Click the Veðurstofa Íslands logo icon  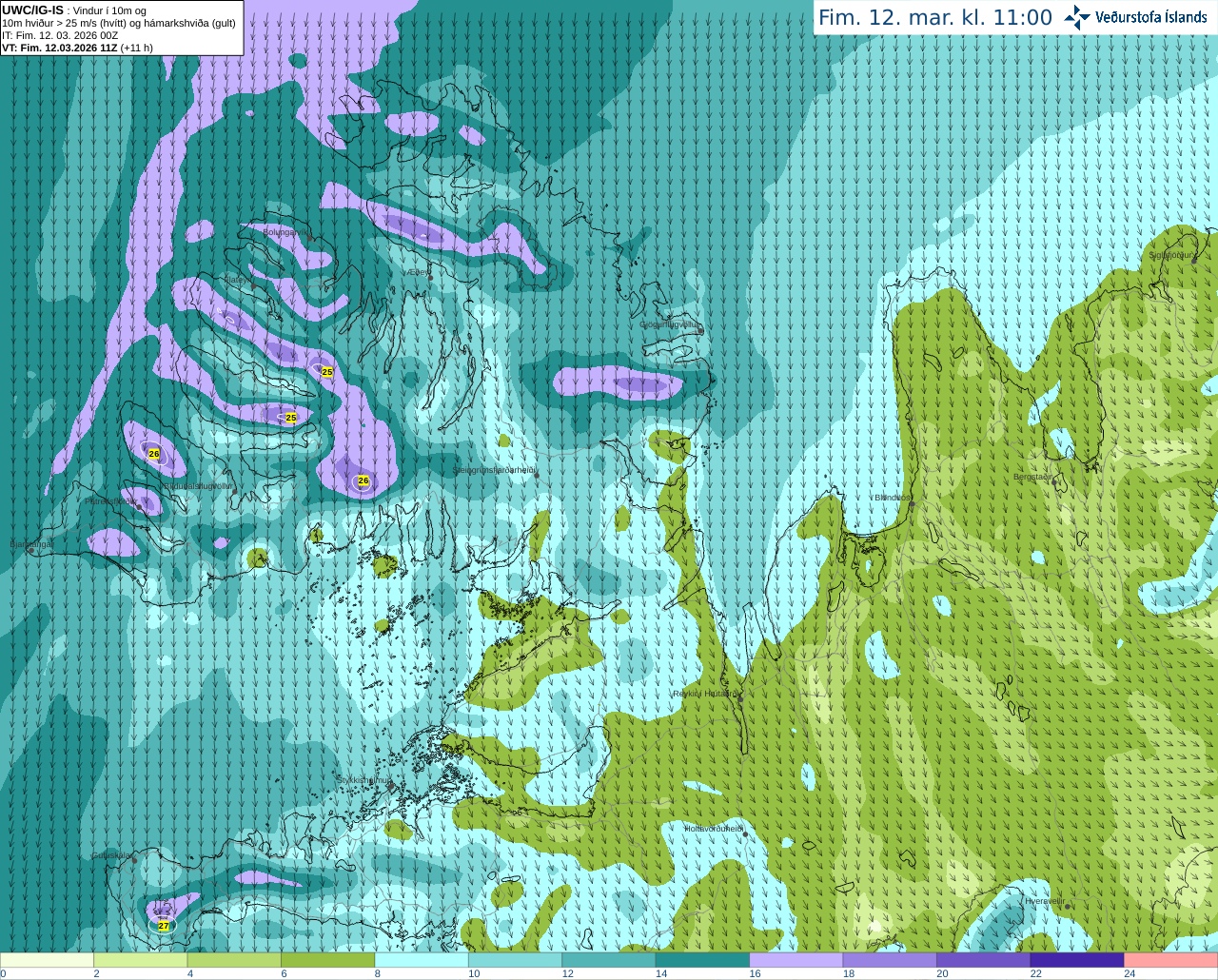(1076, 17)
